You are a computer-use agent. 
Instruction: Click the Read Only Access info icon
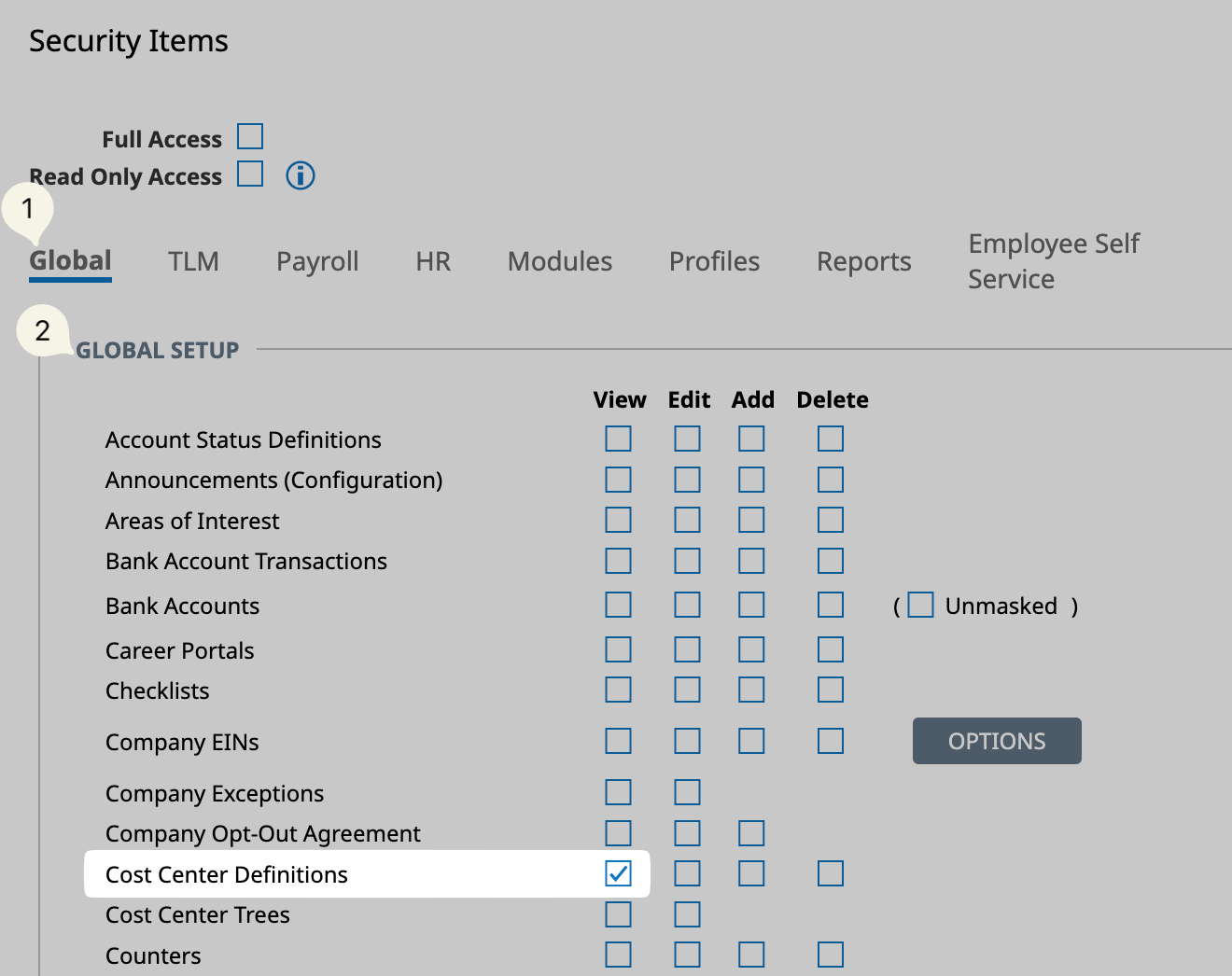(x=300, y=175)
